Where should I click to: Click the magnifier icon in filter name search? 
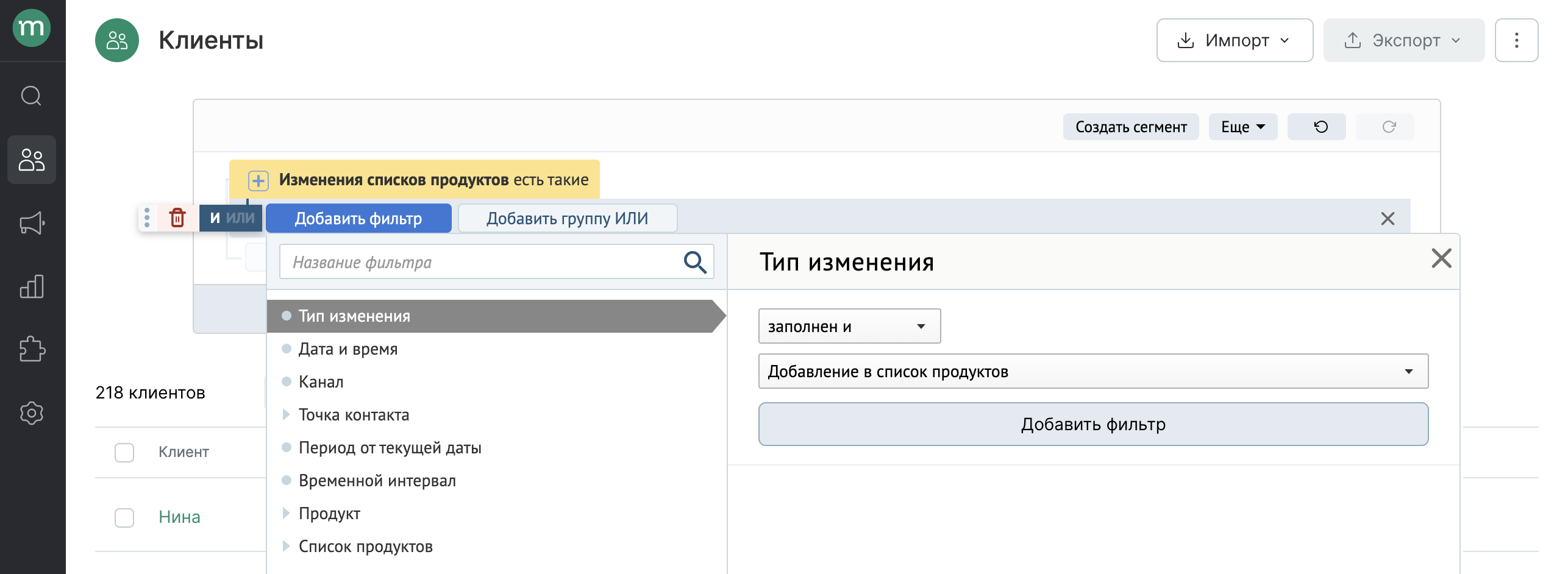695,262
